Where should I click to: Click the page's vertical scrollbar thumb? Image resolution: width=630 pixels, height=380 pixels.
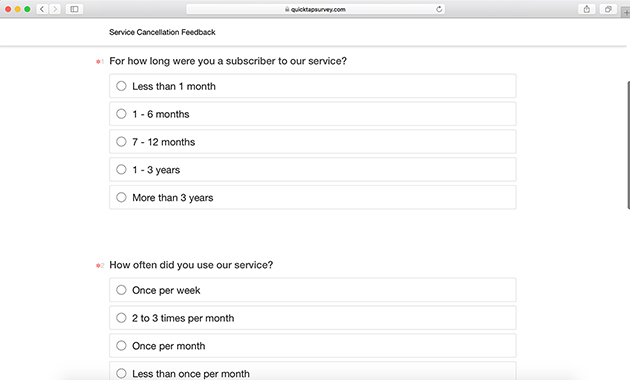click(628, 145)
